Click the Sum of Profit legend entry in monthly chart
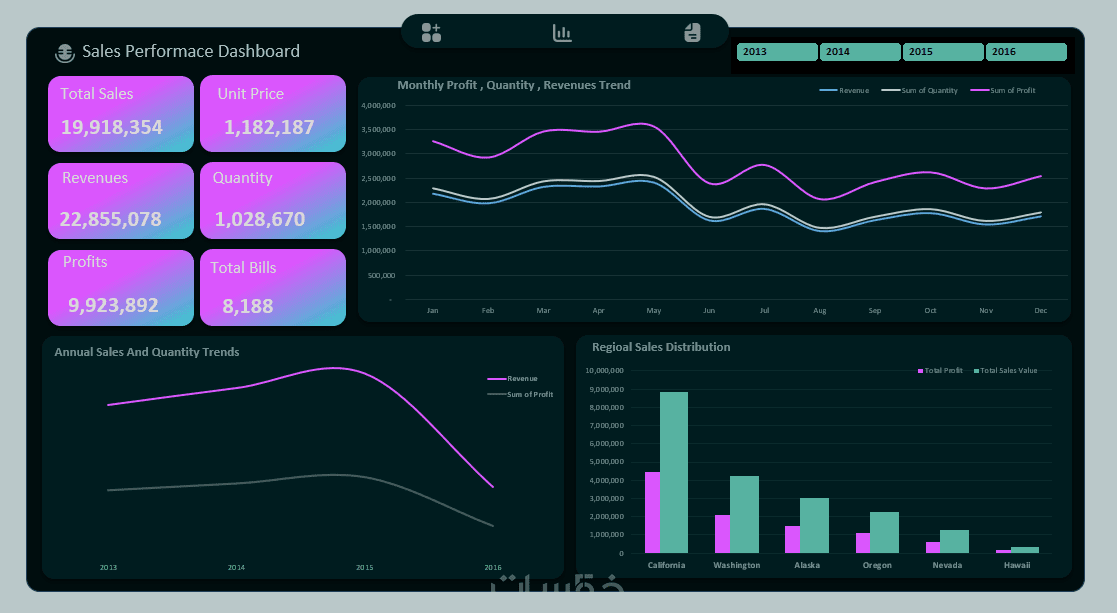This screenshot has height=613, width=1117. pyautogui.click(x=1003, y=90)
